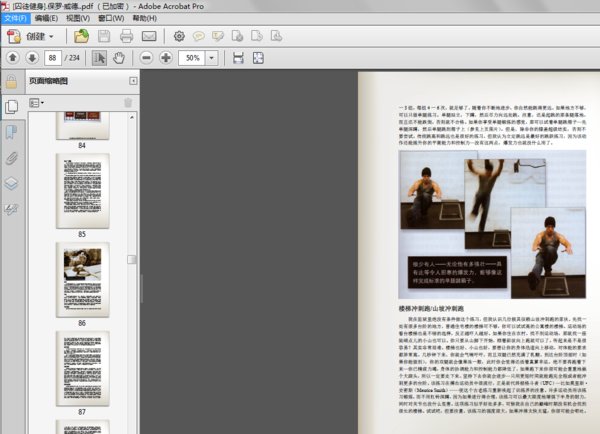Viewport: 600px width, 434px height.
Task: Collapse the 页面缩略图 panel with its header button
Action: pyautogui.click(x=132, y=81)
